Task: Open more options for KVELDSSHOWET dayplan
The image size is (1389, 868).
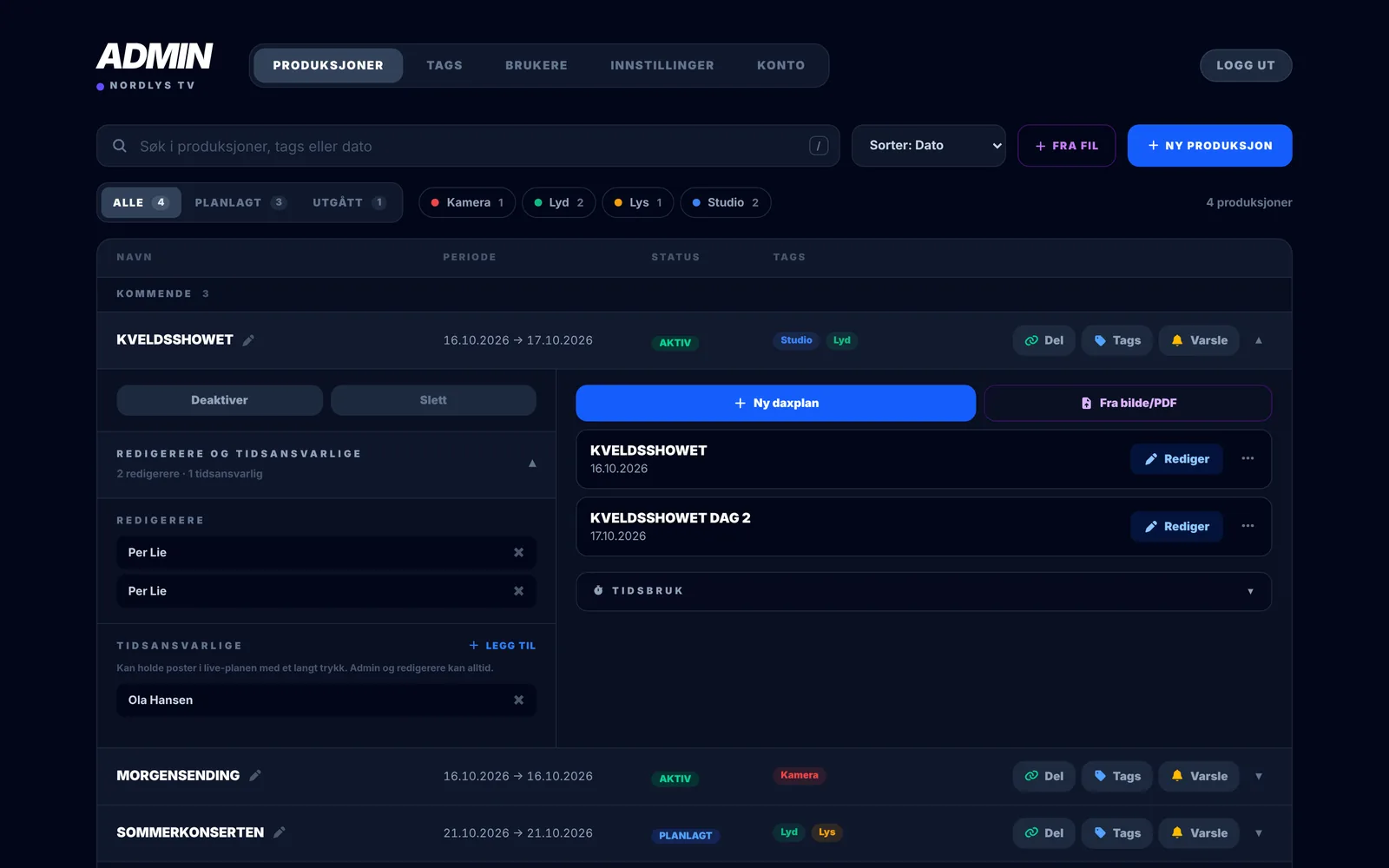Action: point(1247,458)
